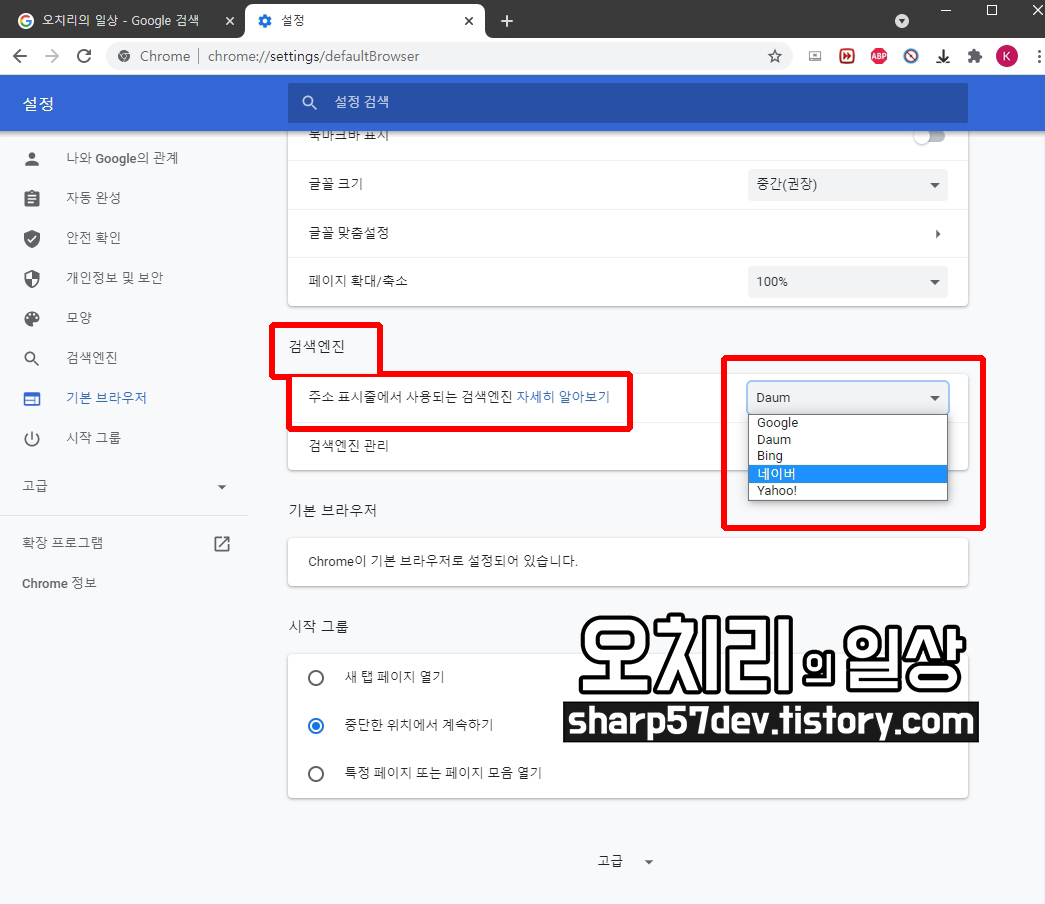Click the shield check icon for 안전 확인
The height and width of the screenshot is (904, 1045).
point(32,239)
